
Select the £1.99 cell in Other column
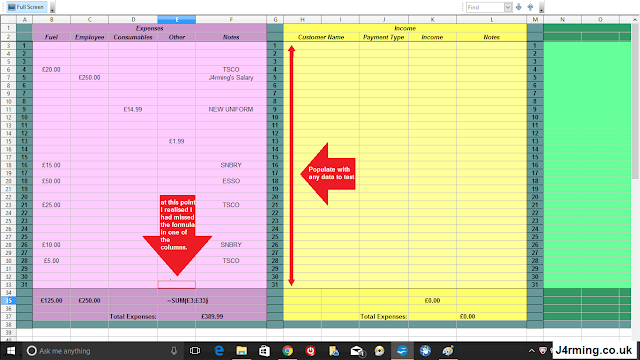pos(176,141)
